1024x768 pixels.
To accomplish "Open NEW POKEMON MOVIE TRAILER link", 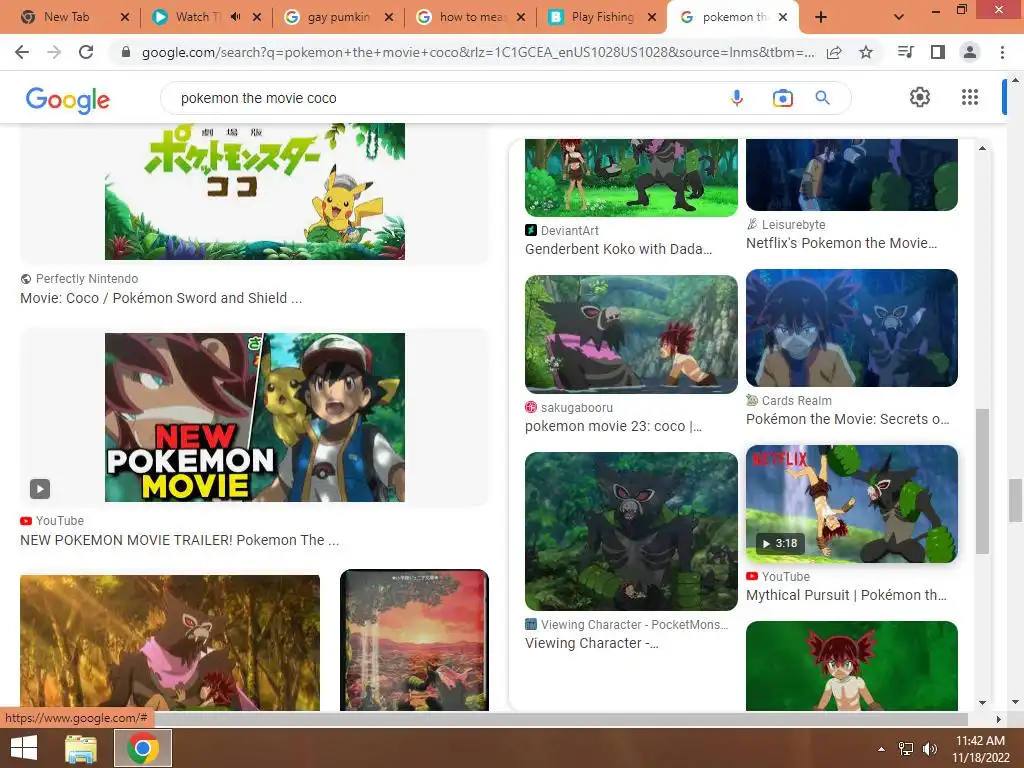I will tap(180, 540).
